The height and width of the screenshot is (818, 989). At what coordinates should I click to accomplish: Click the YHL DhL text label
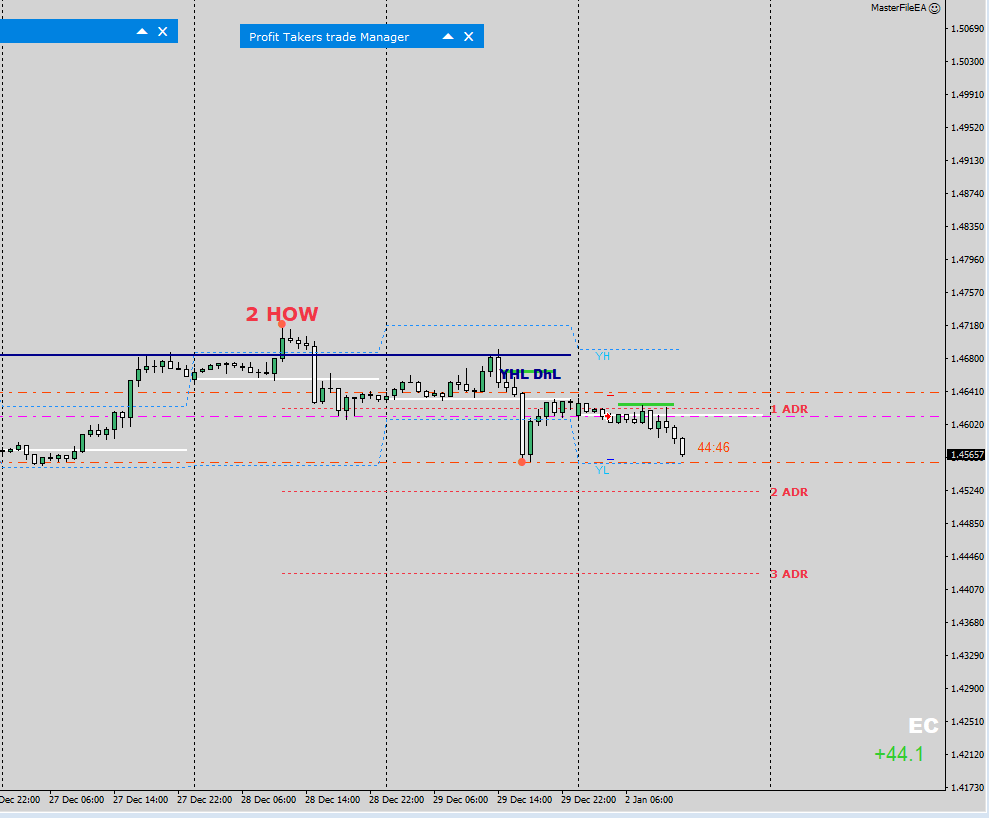click(530, 375)
